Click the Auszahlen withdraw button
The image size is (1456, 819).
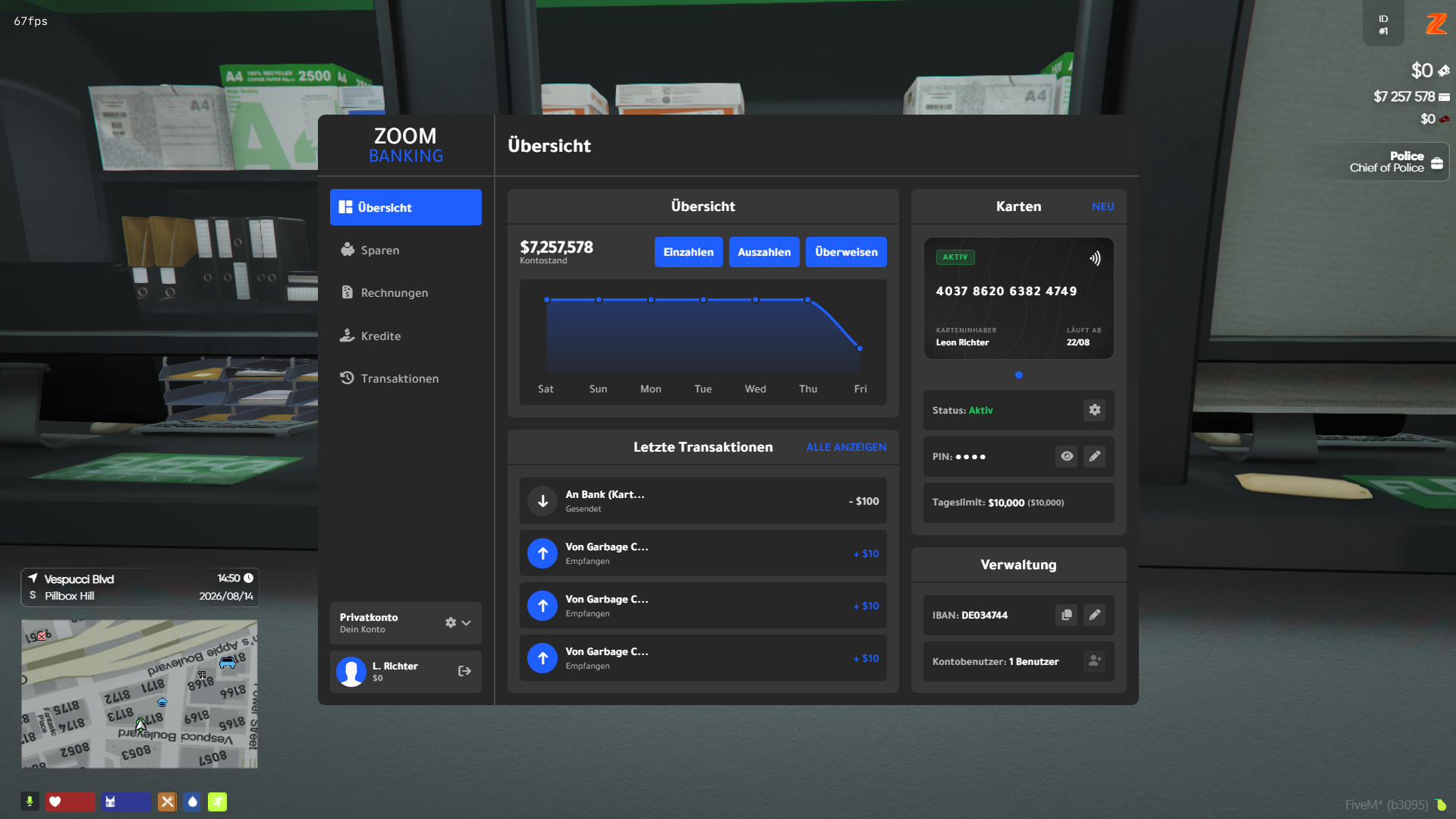tap(764, 252)
